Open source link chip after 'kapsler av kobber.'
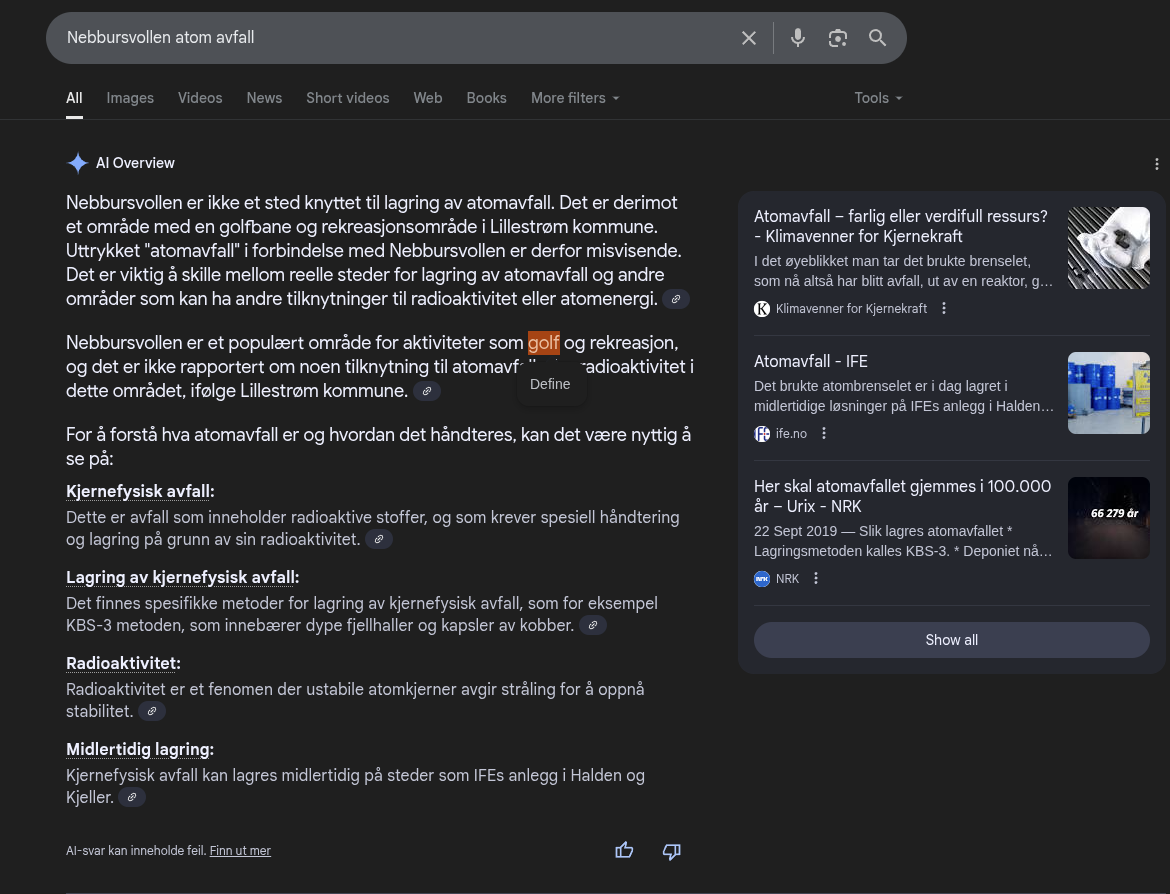1170x894 pixels. coord(593,625)
